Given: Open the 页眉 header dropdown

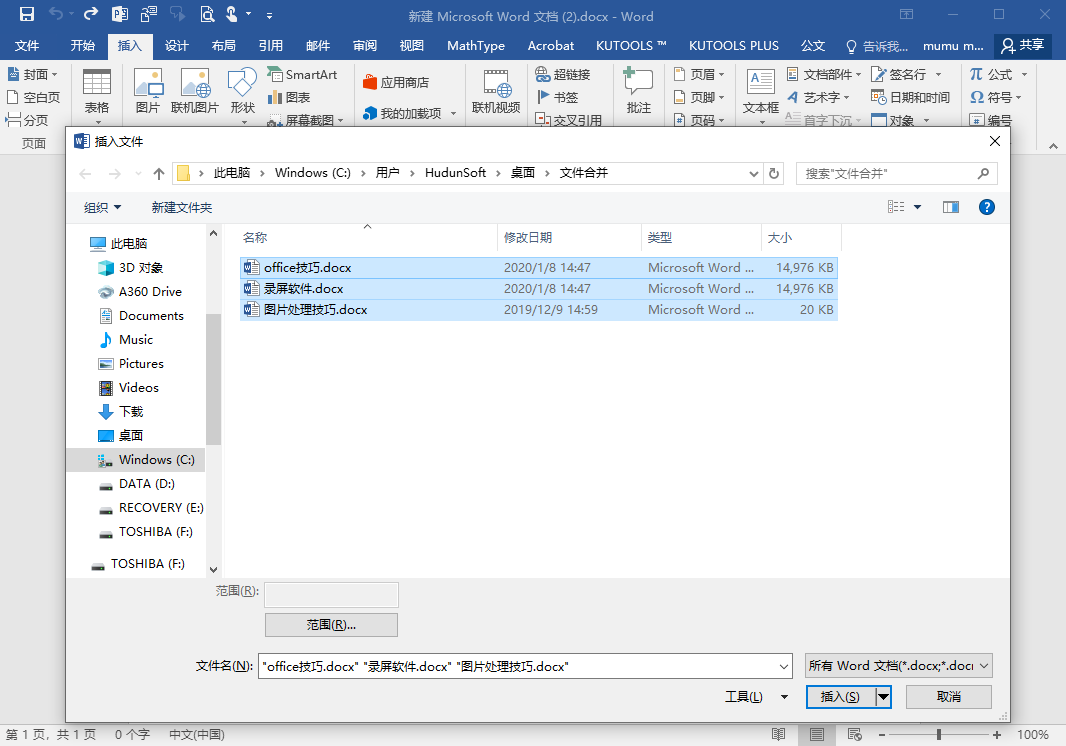Looking at the screenshot, I should coord(699,74).
